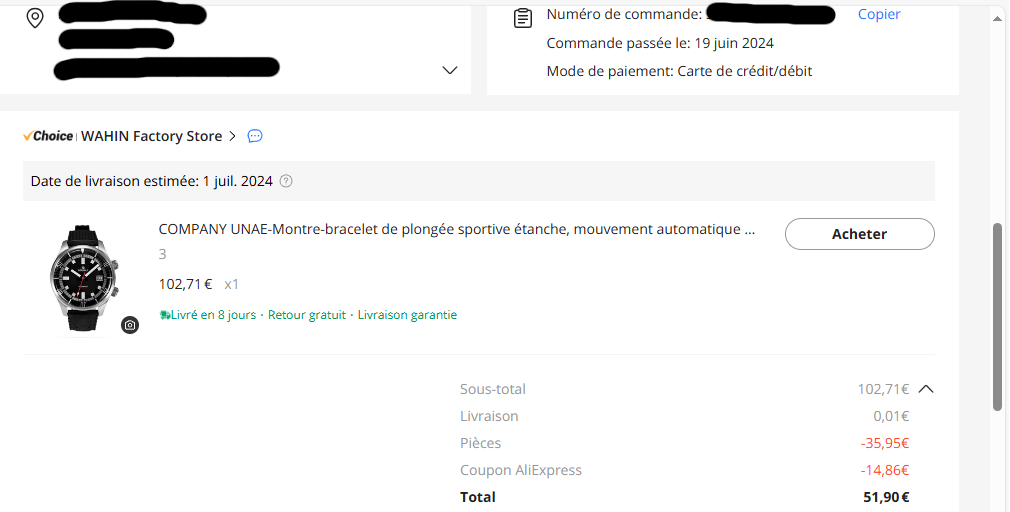The image size is (1010, 512).
Task: Click the order clipboard icon
Action: point(522,18)
